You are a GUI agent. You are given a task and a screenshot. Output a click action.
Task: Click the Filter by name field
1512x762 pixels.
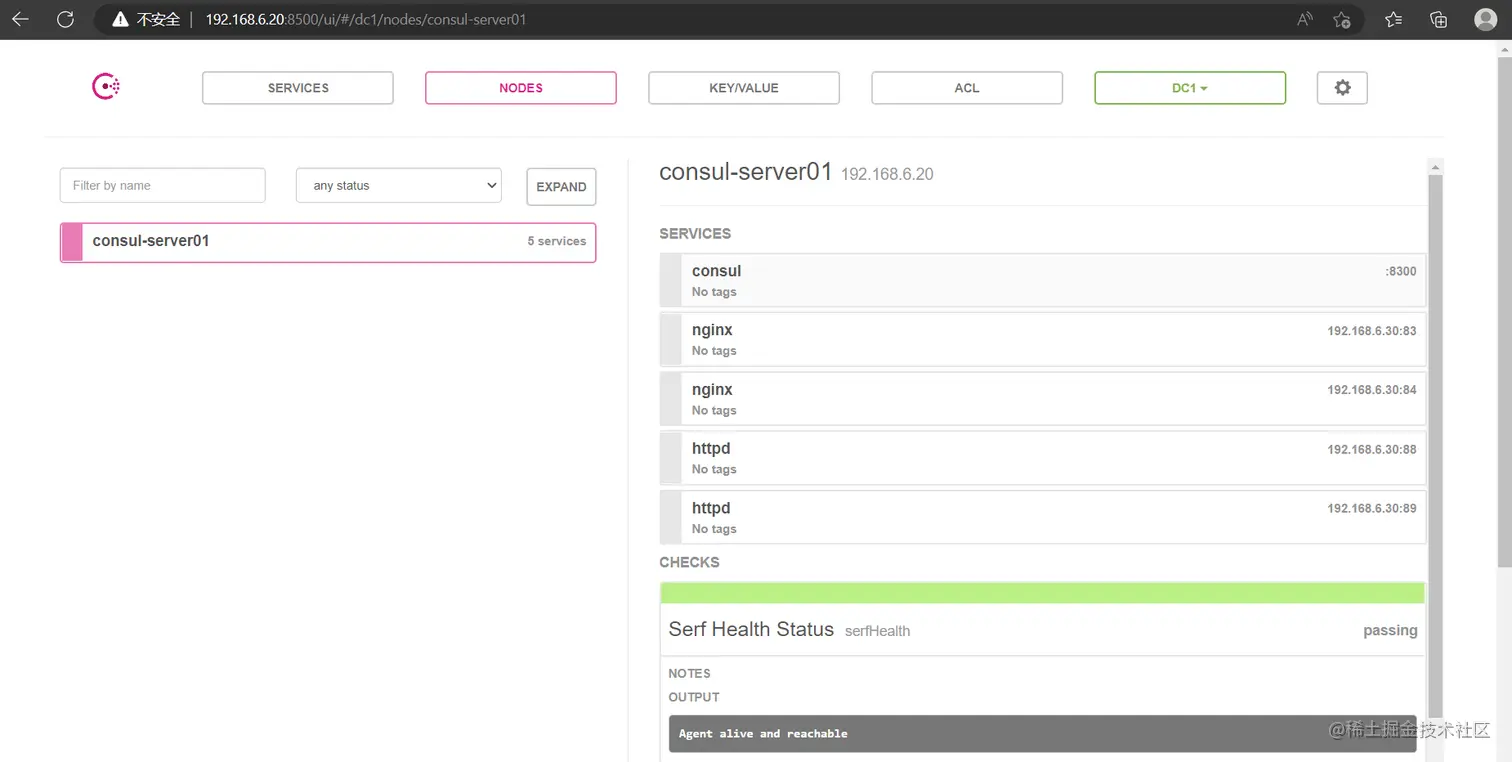pos(163,185)
